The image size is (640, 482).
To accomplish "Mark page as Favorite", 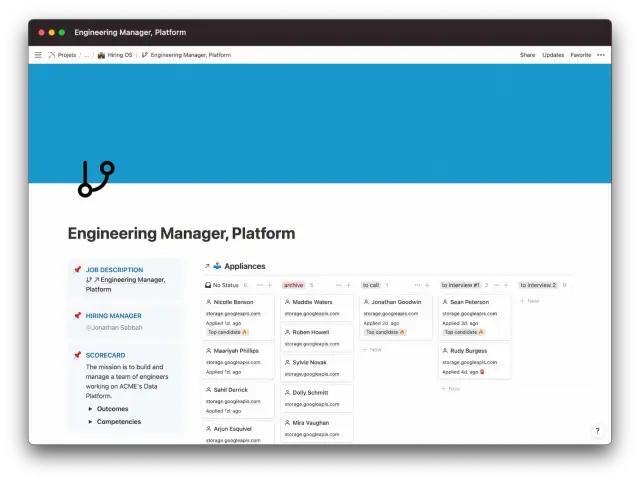I will [x=581, y=55].
